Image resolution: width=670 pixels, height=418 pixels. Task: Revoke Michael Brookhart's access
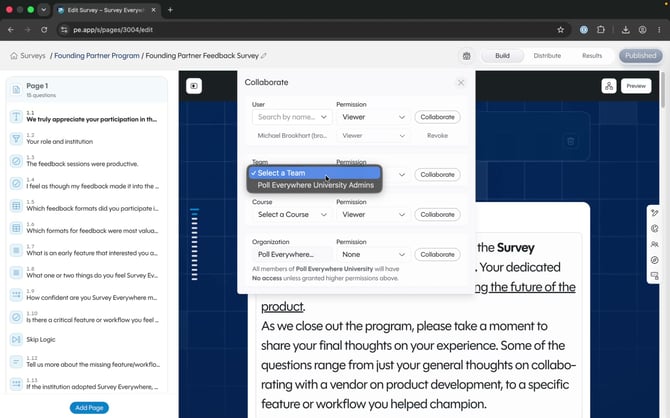(437, 135)
